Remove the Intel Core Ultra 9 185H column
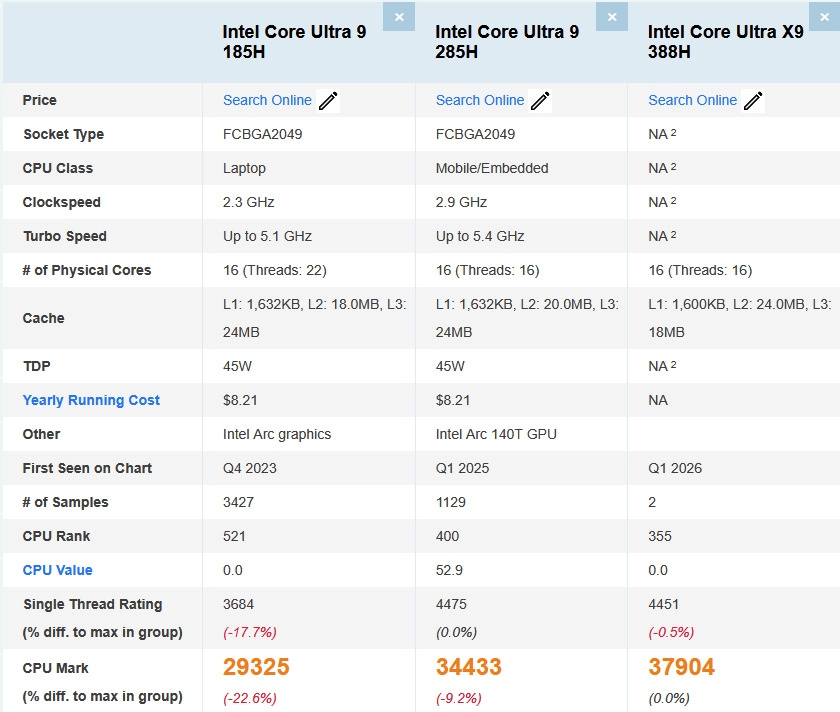840x712 pixels. (399, 17)
